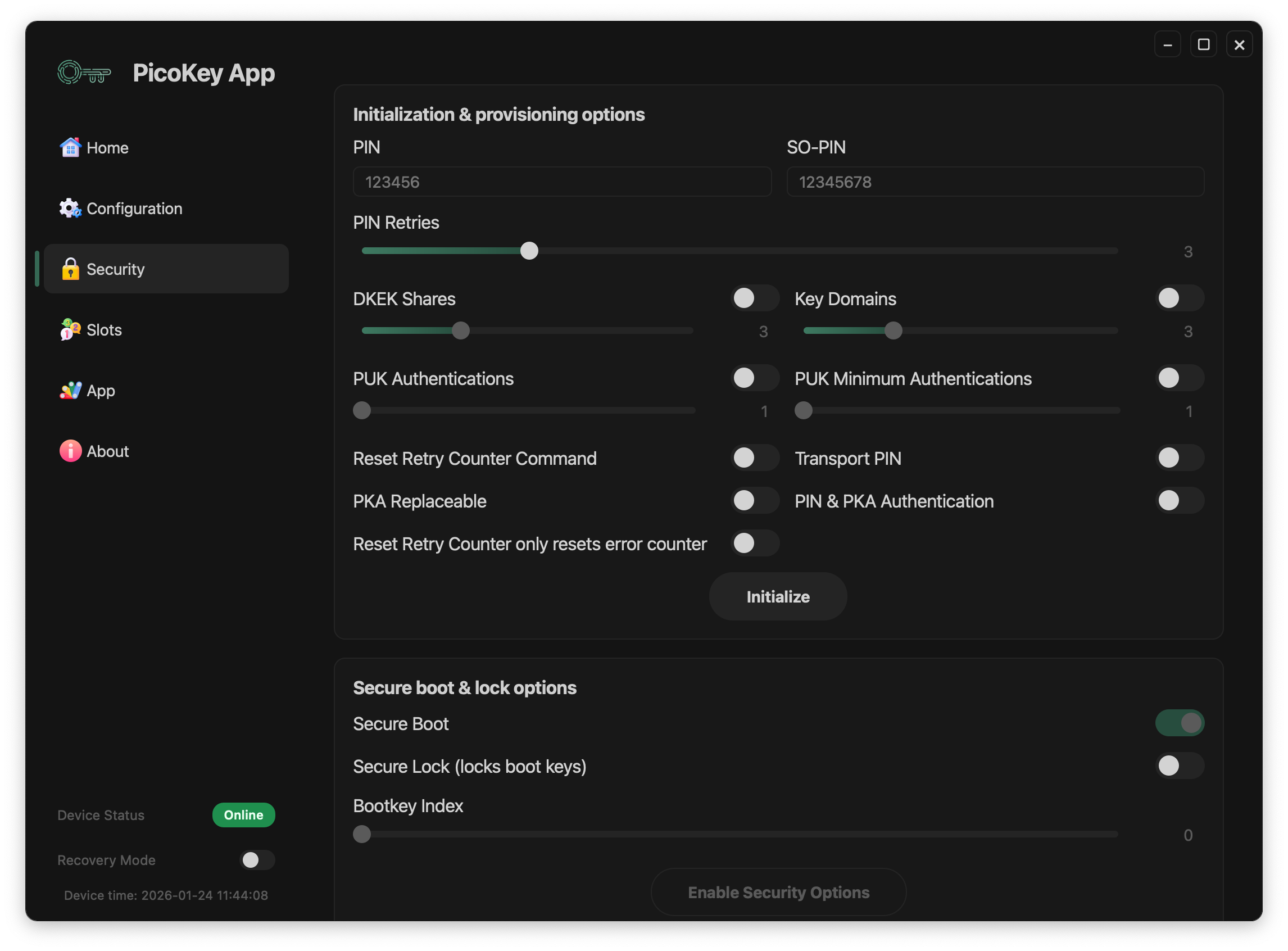Click Enable Security Options button
1288x951 pixels.
coord(778,893)
